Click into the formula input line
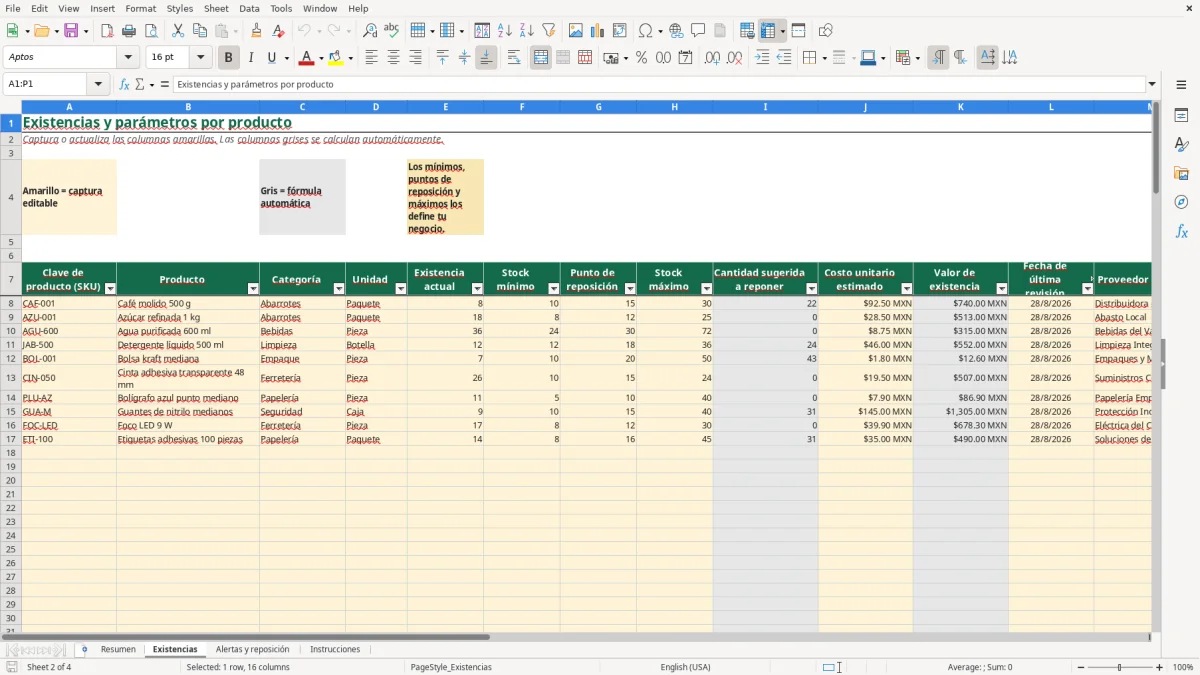Screen dimensions: 1200x675 point(658,84)
